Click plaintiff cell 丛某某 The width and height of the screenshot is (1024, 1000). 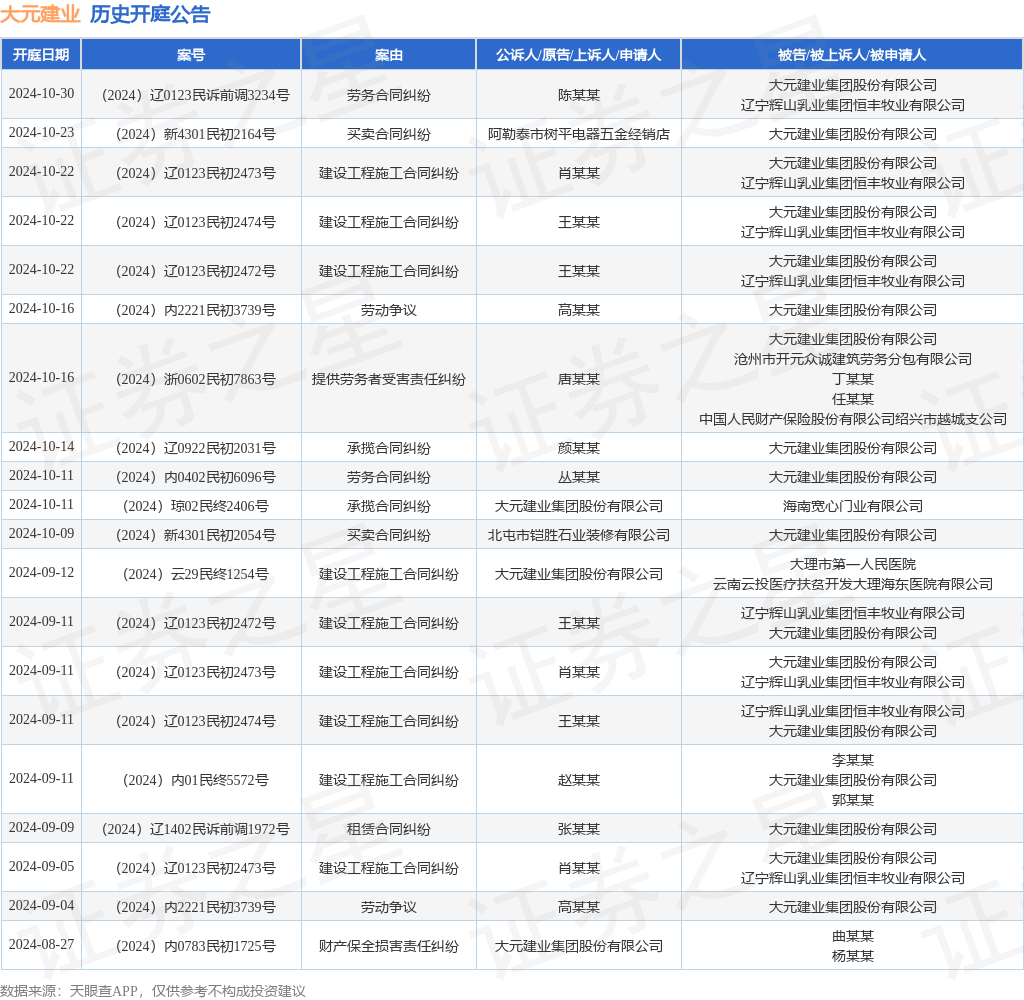(x=579, y=477)
